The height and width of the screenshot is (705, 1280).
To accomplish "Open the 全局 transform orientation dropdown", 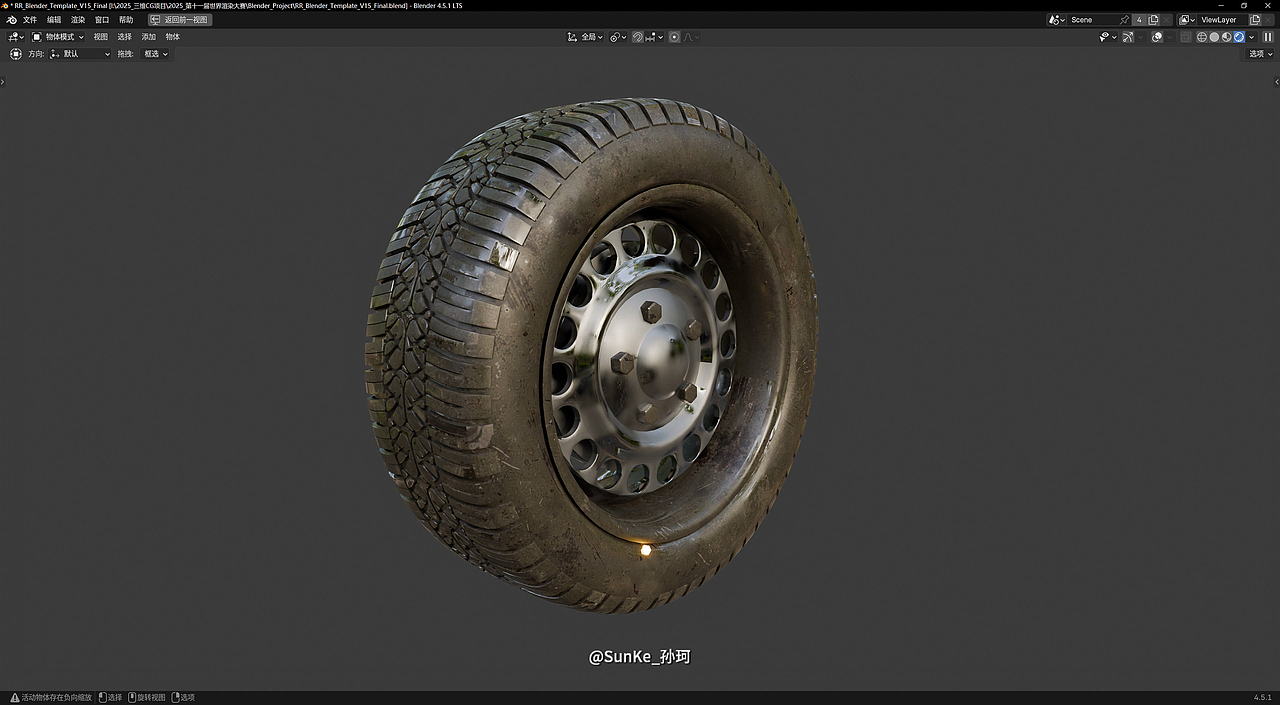I will [x=586, y=37].
